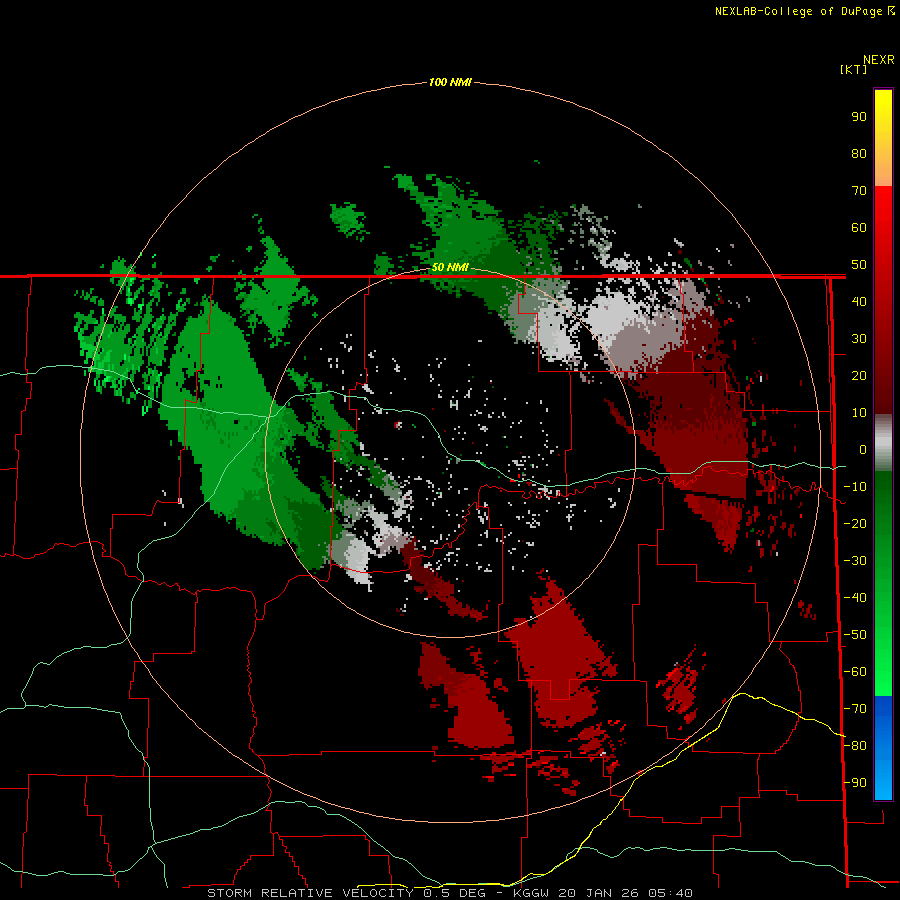Click the -20 knot scale value
The image size is (900, 900).
point(855,524)
